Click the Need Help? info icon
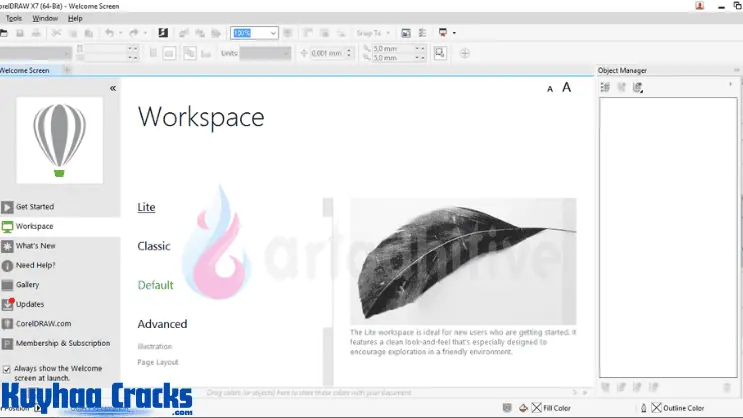743x418 pixels. (x=8, y=265)
